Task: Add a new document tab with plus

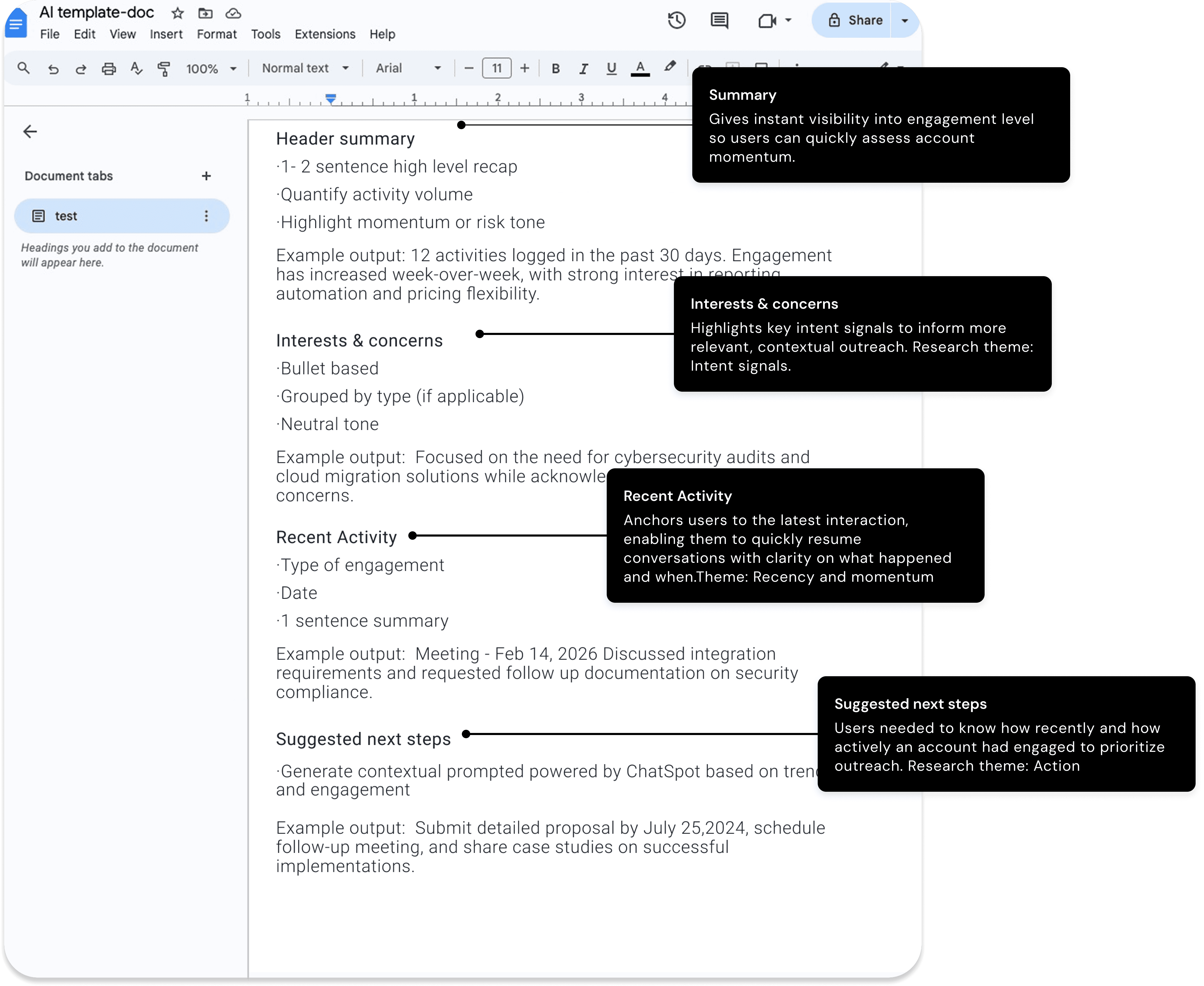Action: tap(206, 176)
